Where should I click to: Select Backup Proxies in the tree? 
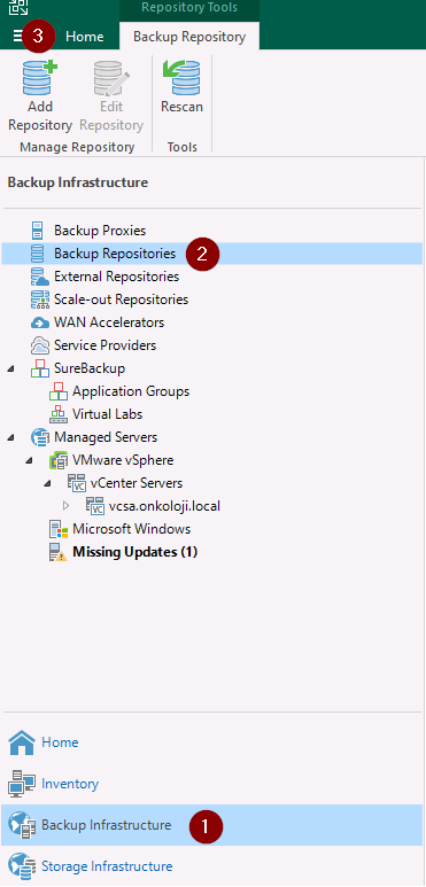tap(100, 231)
